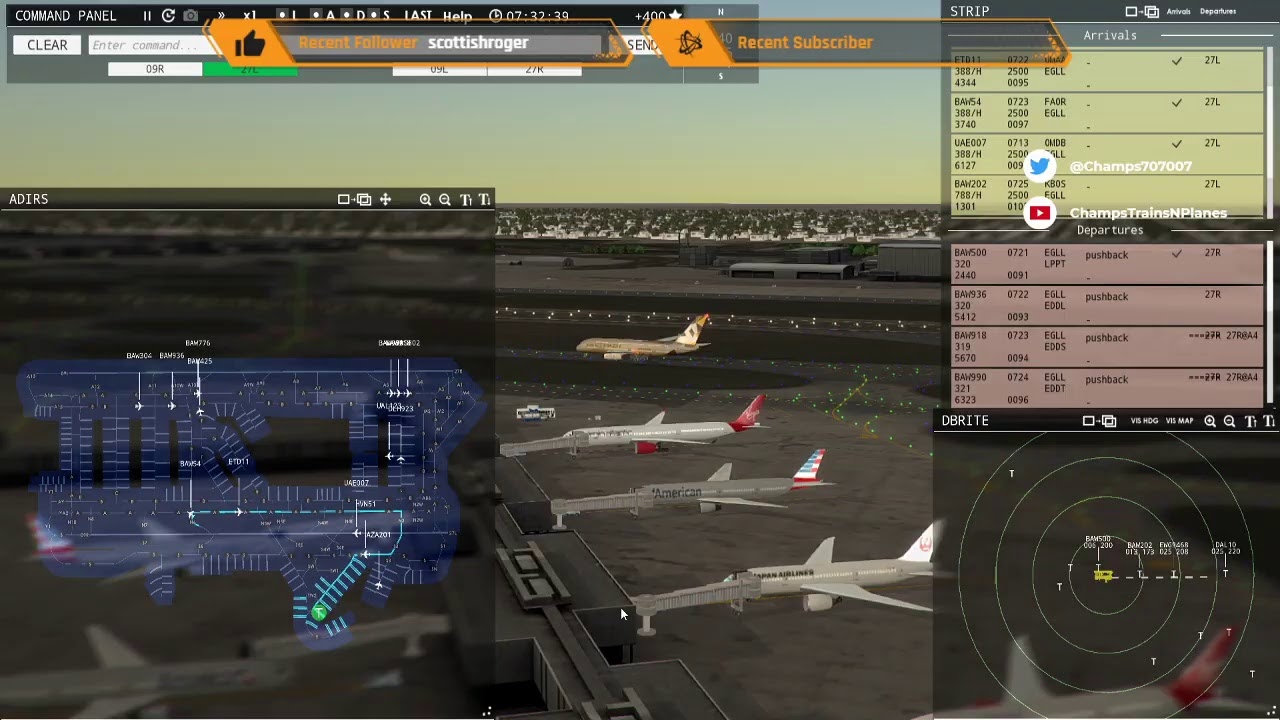1280x720 pixels.
Task: Decrease DBRITE text size
Action: (x=1270, y=421)
